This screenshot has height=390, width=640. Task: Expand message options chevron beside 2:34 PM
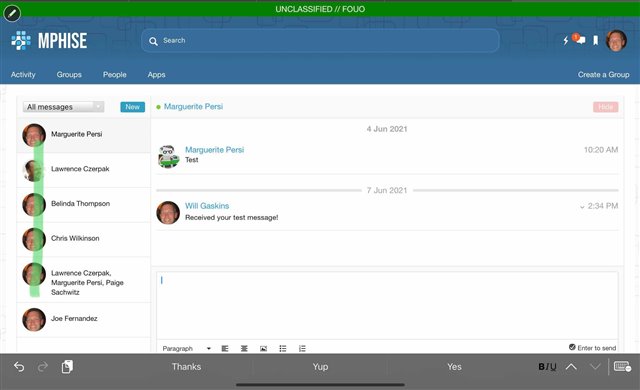pyautogui.click(x=582, y=207)
